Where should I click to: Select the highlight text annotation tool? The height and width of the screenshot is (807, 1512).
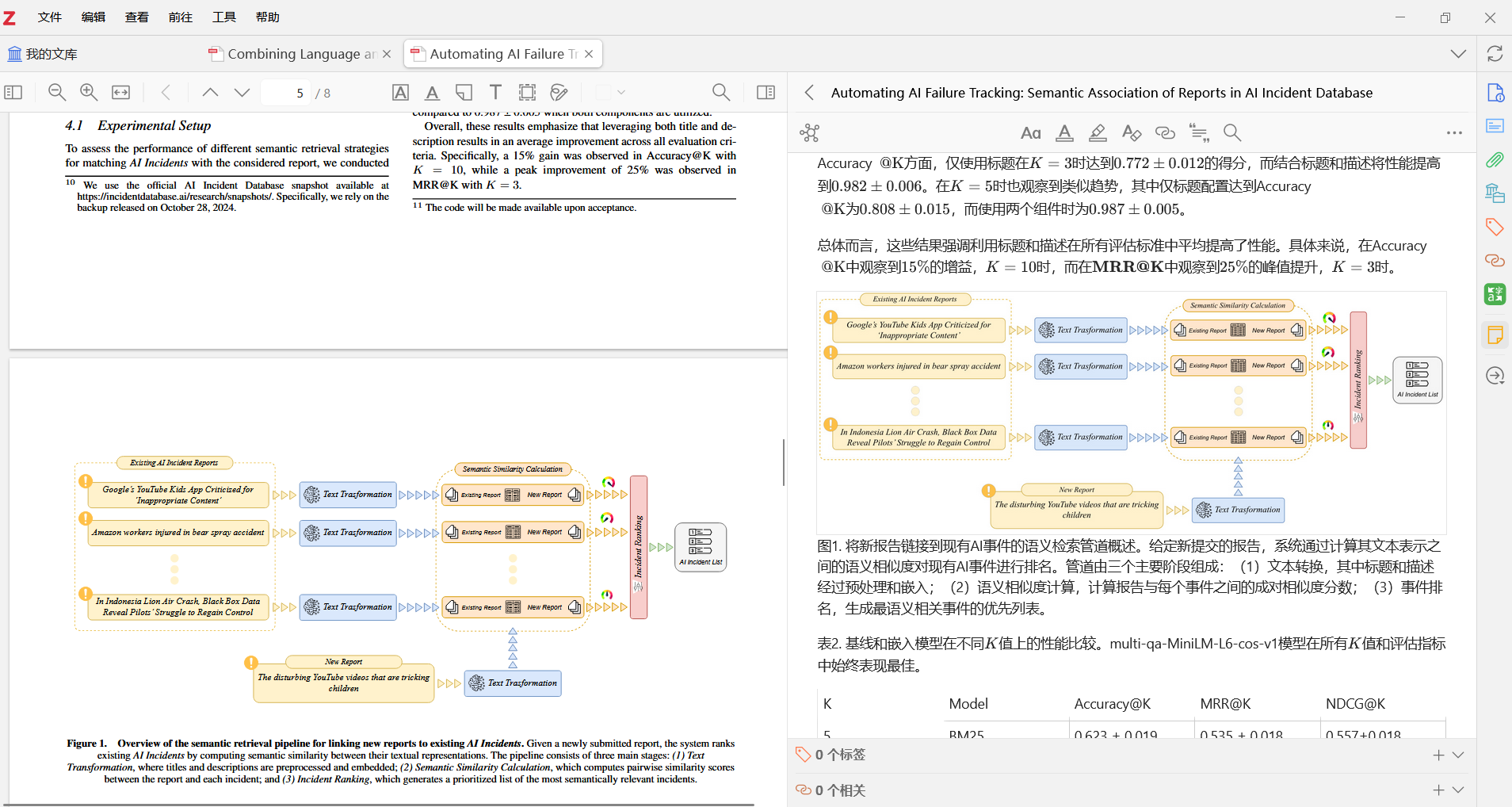401,93
